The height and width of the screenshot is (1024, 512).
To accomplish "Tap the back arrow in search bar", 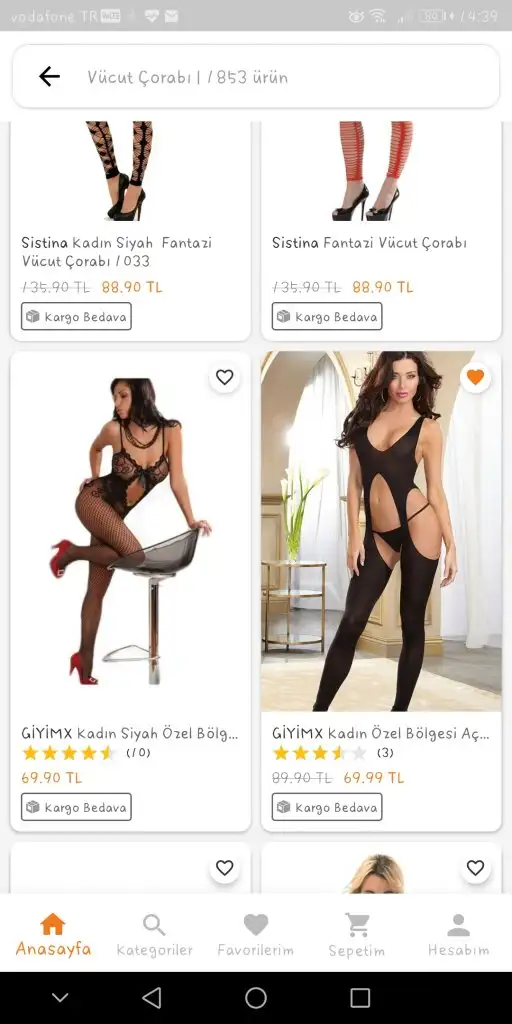I will point(49,77).
